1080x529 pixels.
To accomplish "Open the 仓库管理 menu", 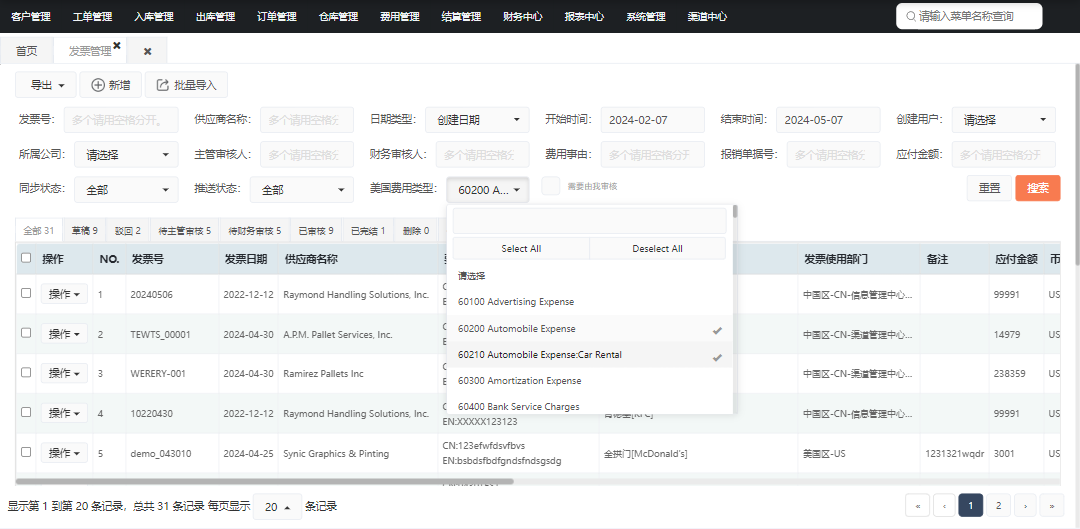I will (x=338, y=17).
